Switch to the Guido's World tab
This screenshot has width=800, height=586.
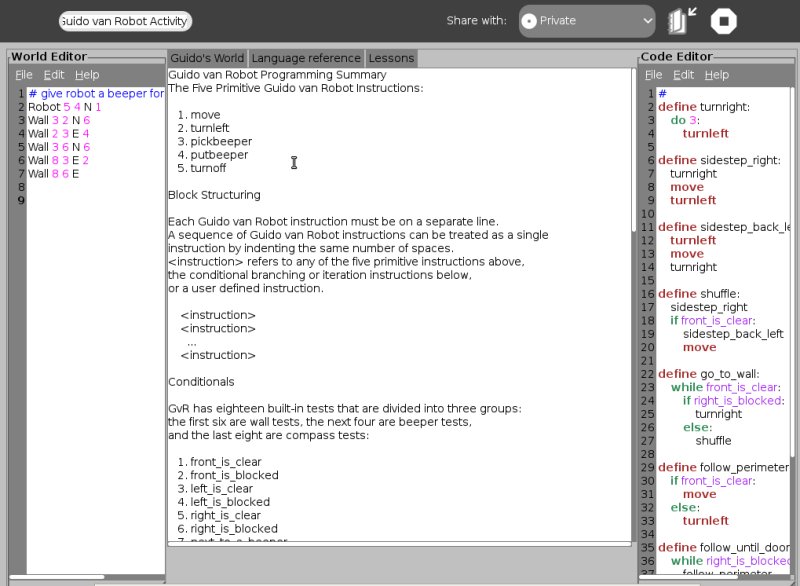pyautogui.click(x=207, y=58)
